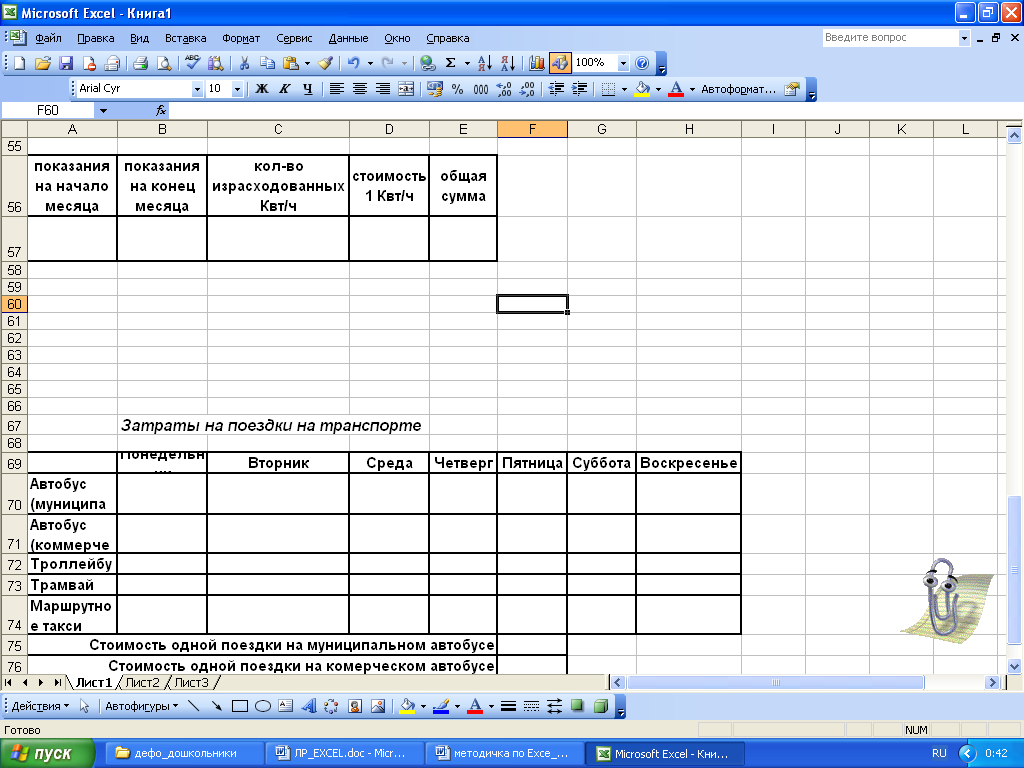Expand the borders dropdown arrow
The height and width of the screenshot is (768, 1024).
point(624,89)
